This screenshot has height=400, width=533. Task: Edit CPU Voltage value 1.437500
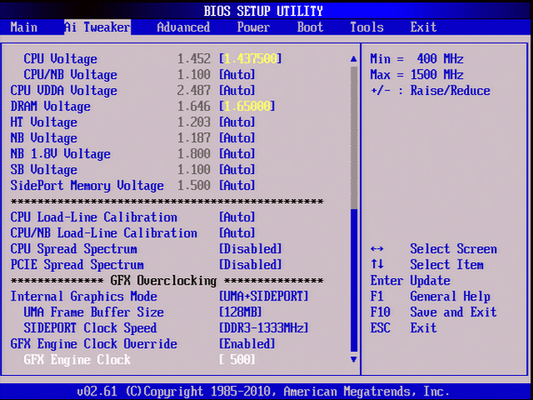point(250,59)
